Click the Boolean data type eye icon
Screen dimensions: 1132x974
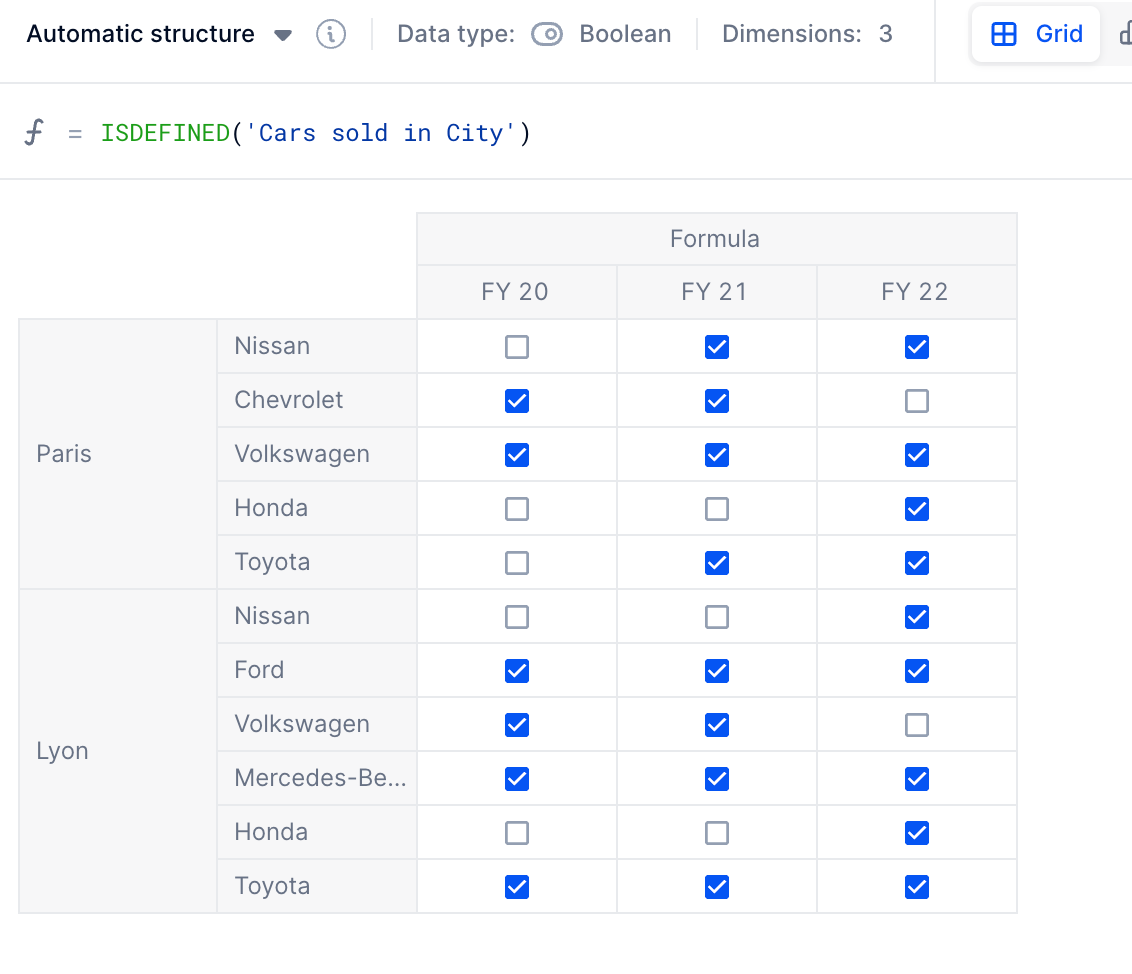click(x=547, y=34)
